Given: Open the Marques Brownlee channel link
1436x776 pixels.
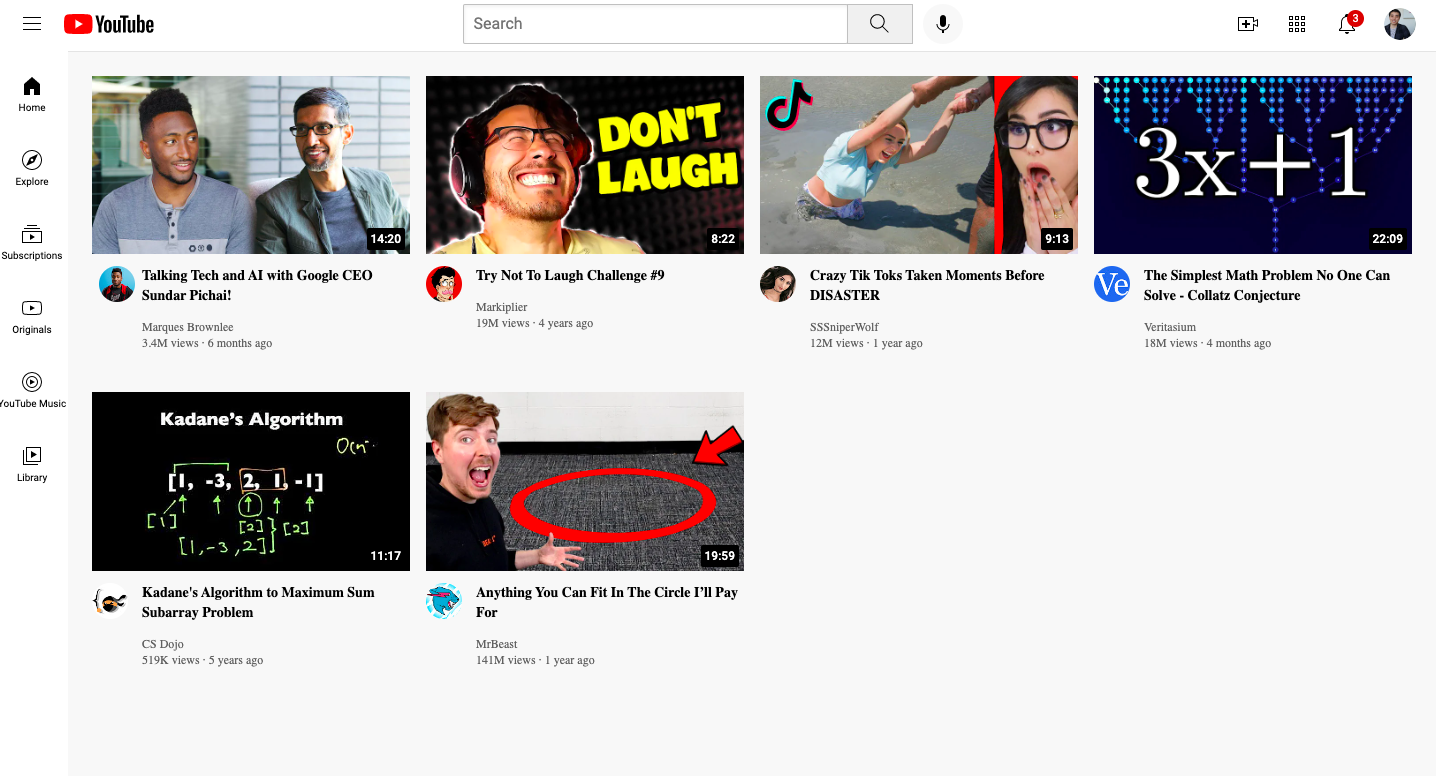Looking at the screenshot, I should 188,327.
